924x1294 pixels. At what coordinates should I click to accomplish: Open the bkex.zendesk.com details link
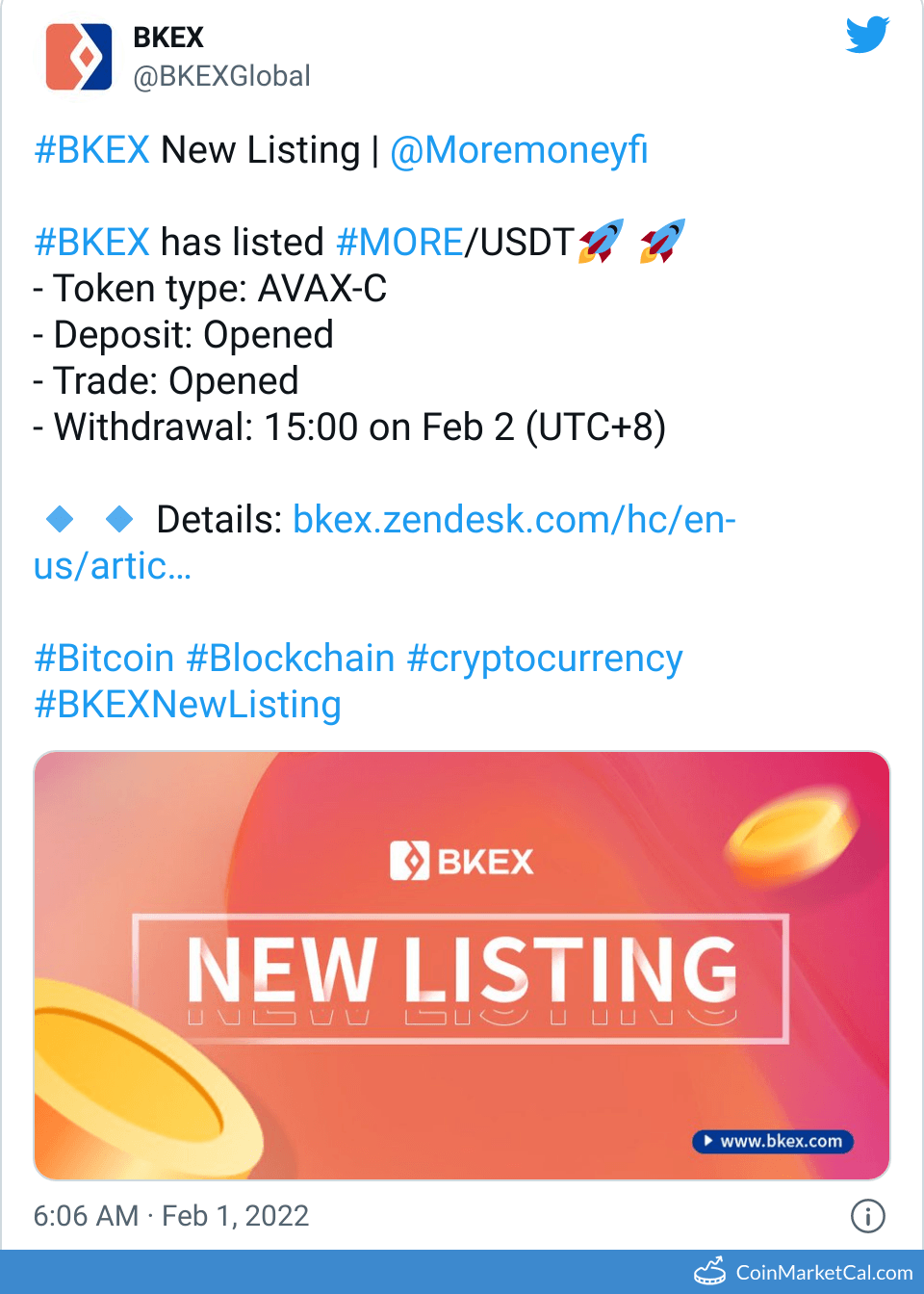point(514,520)
